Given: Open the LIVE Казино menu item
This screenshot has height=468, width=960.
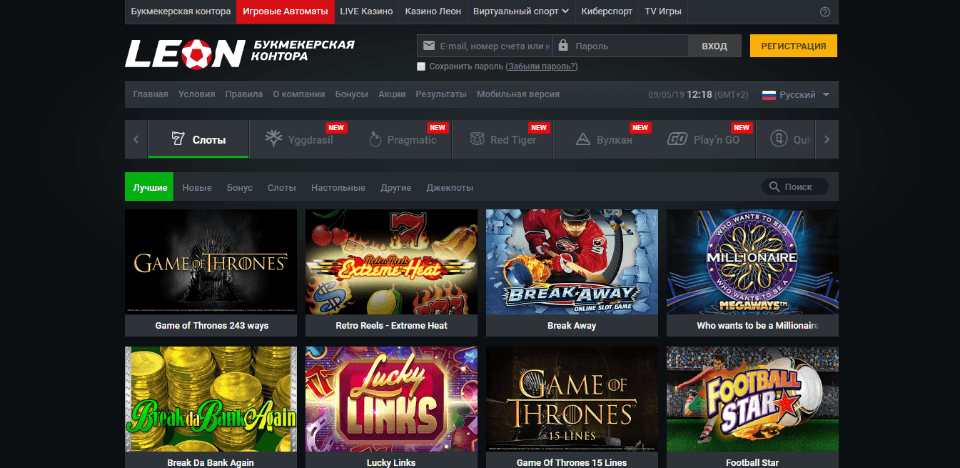Looking at the screenshot, I should click(364, 12).
